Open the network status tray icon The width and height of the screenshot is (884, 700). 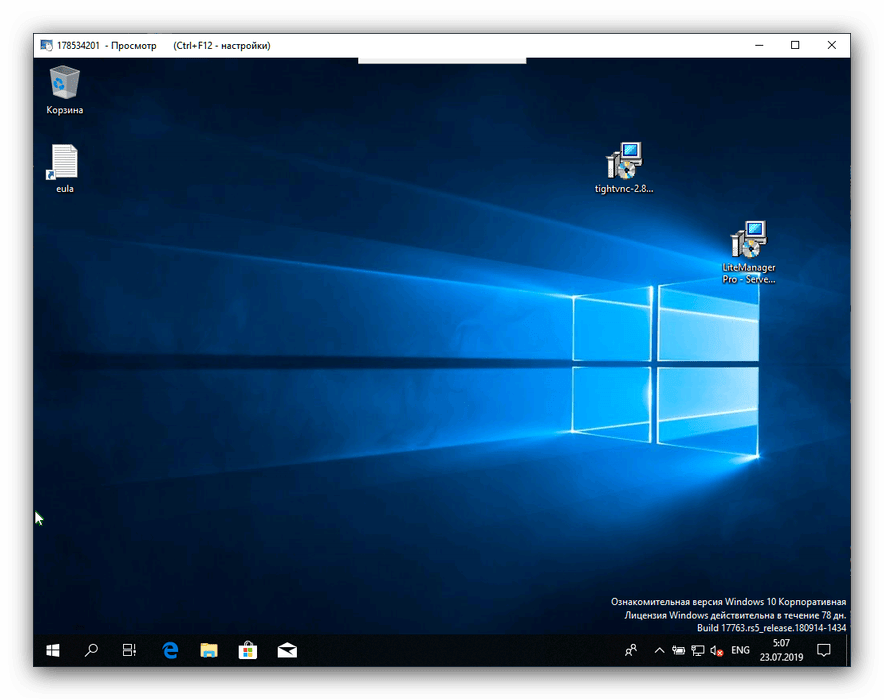click(x=697, y=650)
